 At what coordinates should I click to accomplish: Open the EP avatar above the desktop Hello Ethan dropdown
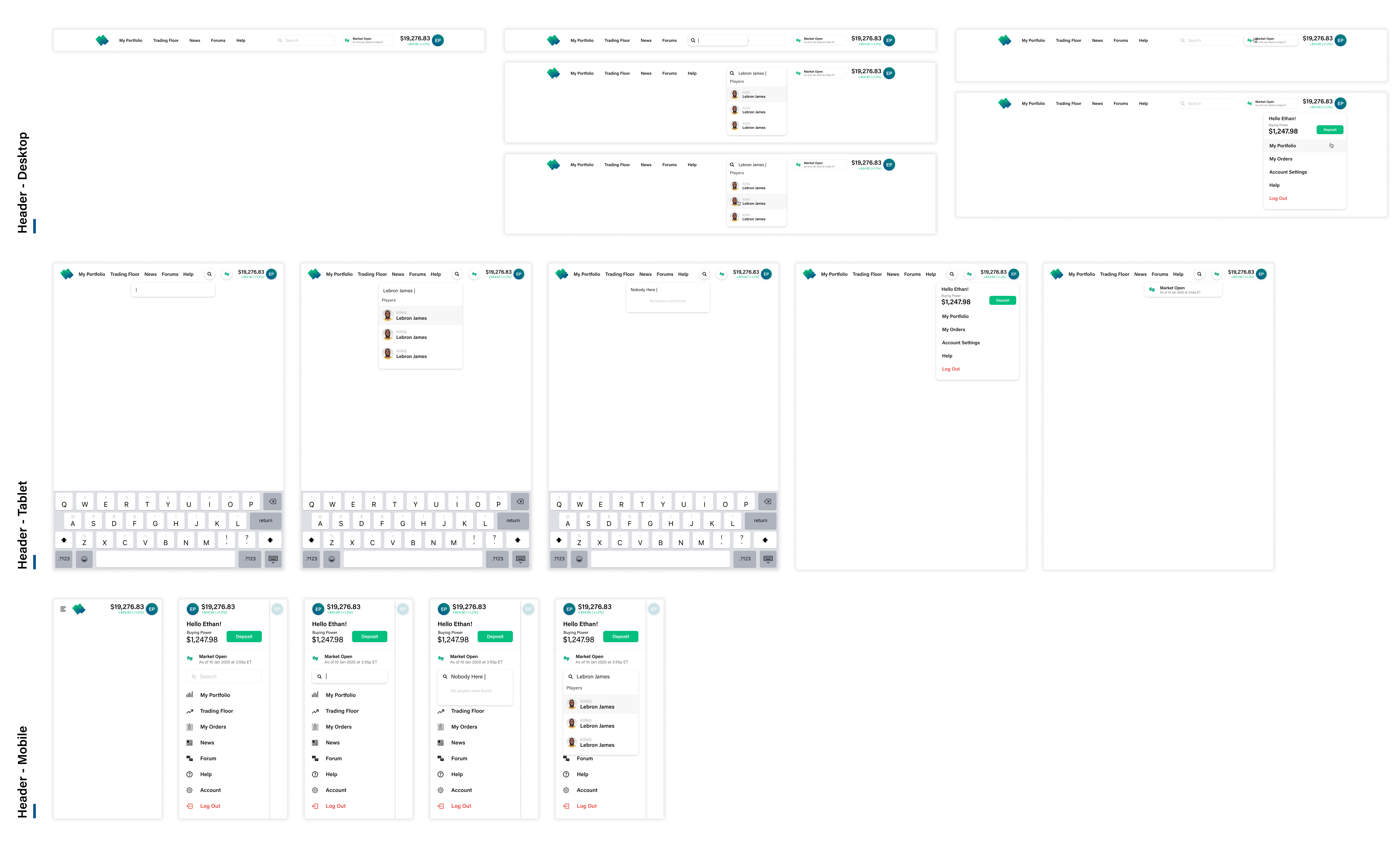coord(1340,103)
